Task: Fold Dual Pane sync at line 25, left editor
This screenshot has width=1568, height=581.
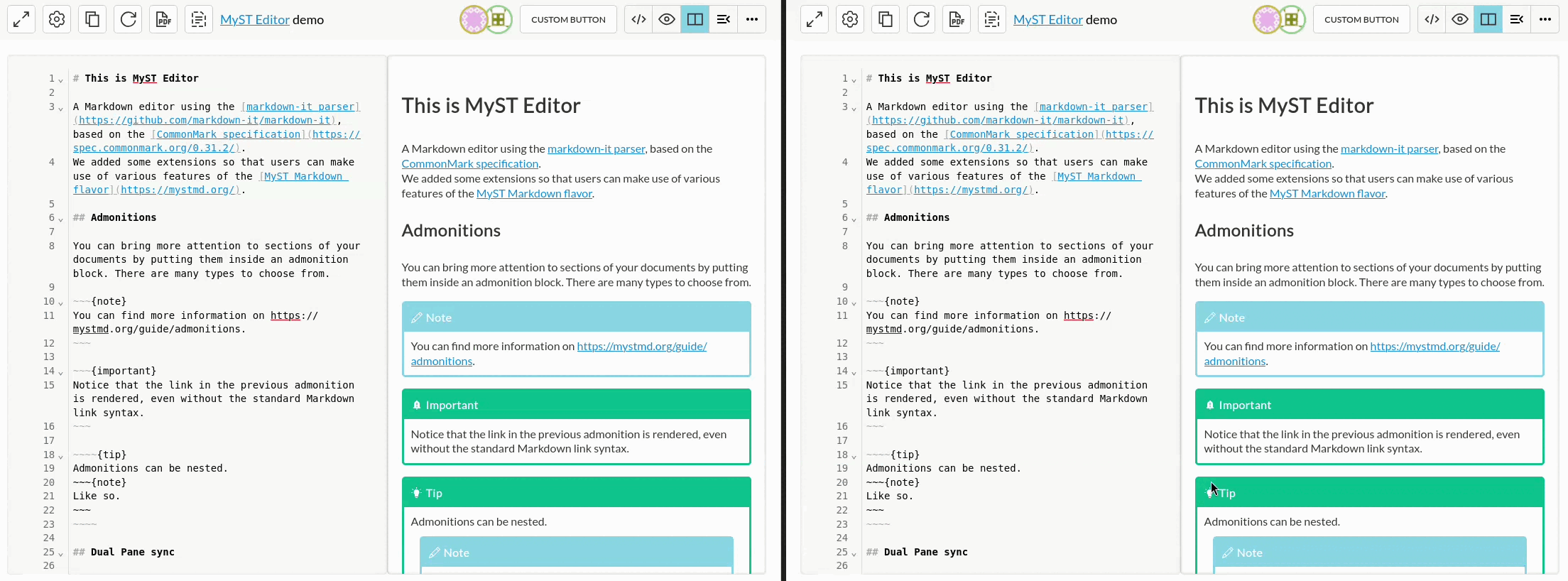Action: click(x=61, y=553)
